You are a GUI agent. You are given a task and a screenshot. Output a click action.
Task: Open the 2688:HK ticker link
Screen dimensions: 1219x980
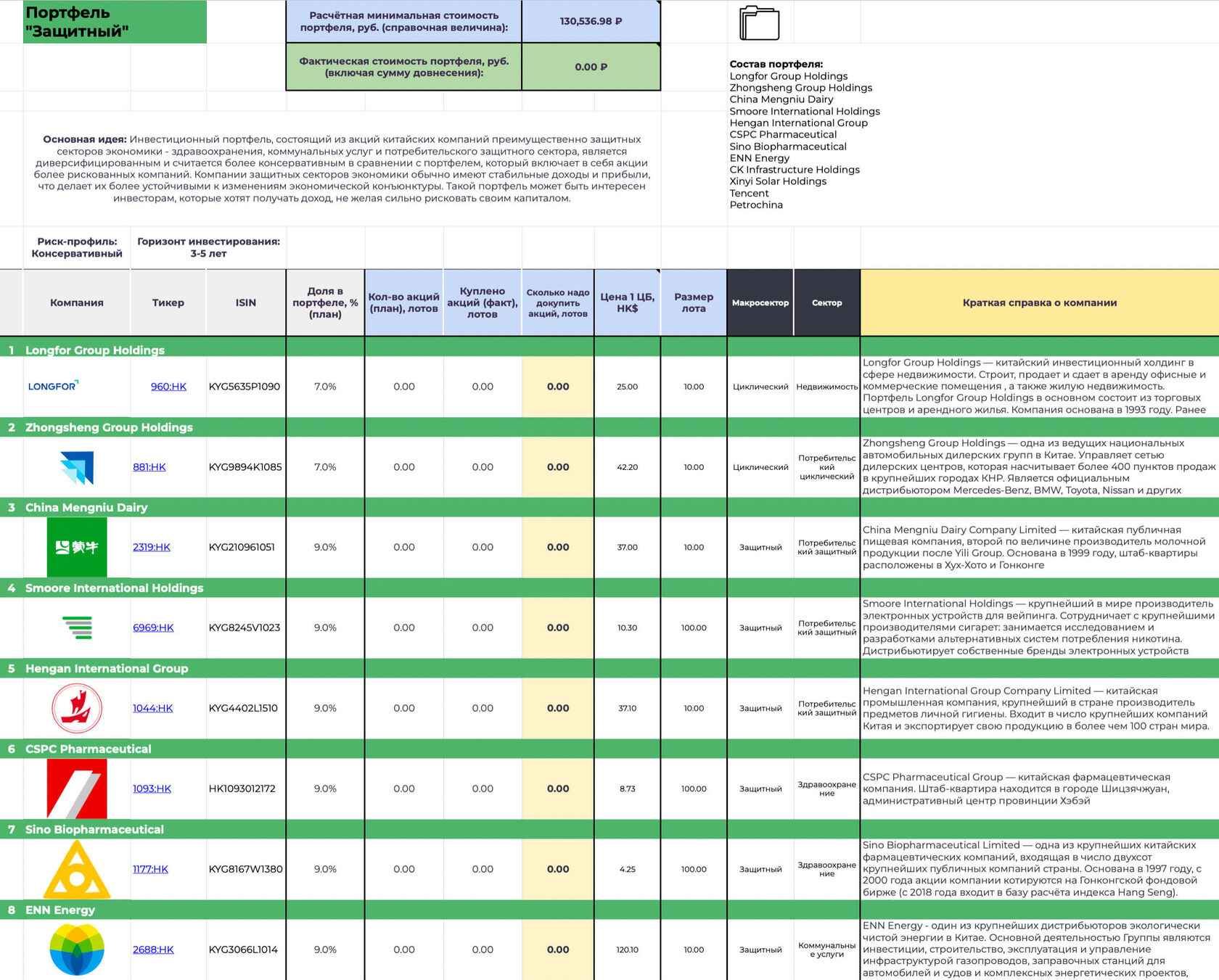pyautogui.click(x=153, y=950)
